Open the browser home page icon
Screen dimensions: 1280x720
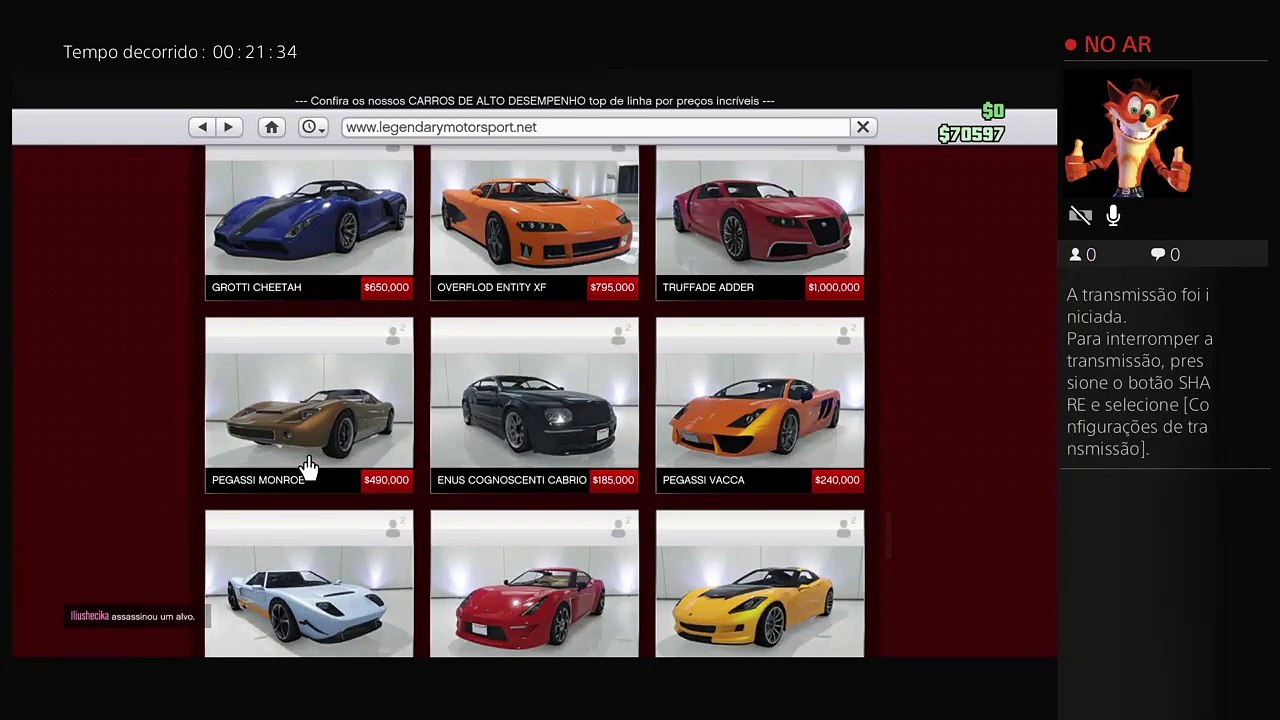[271, 127]
